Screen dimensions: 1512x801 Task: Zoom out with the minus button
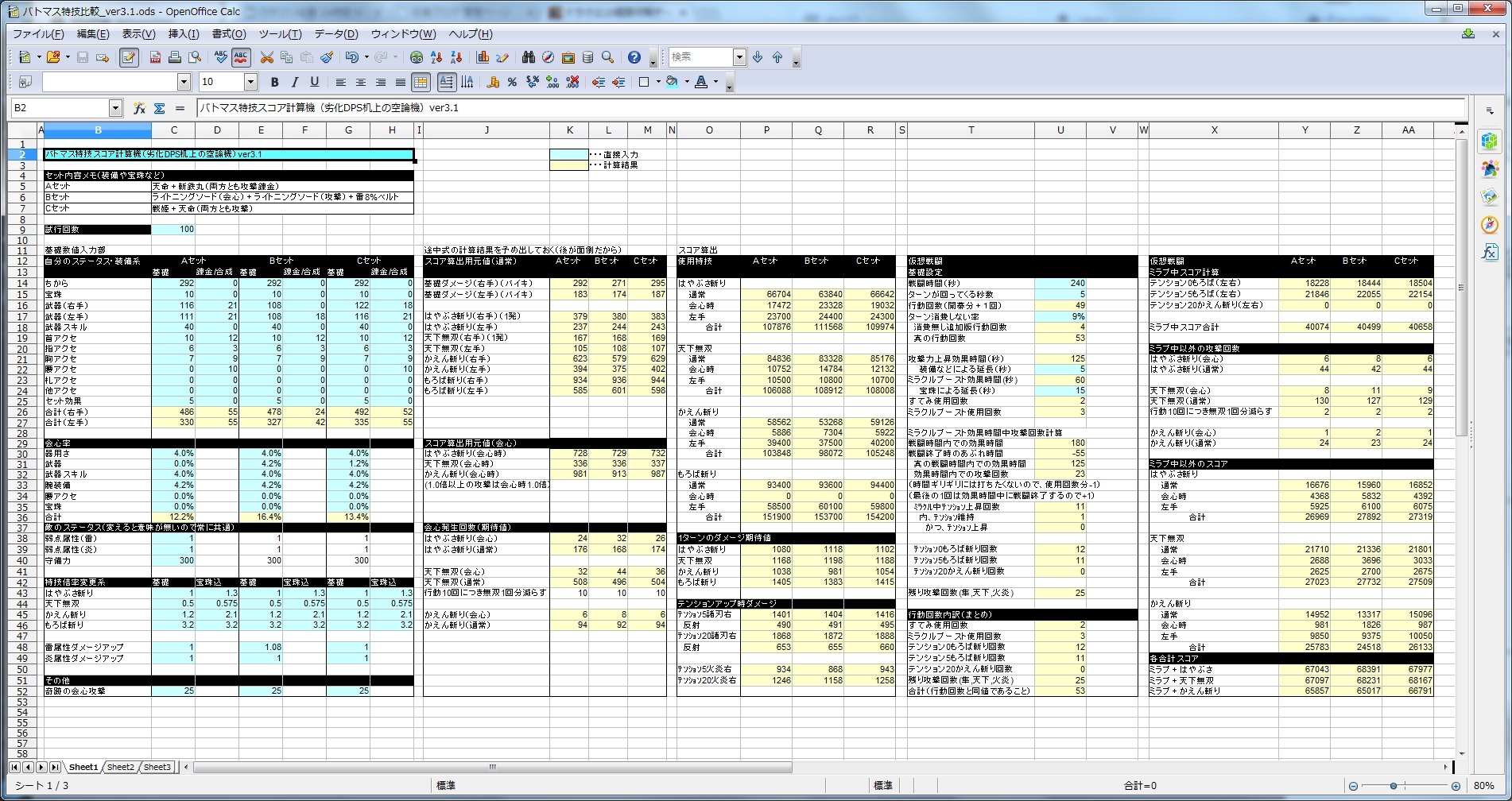click(1353, 786)
